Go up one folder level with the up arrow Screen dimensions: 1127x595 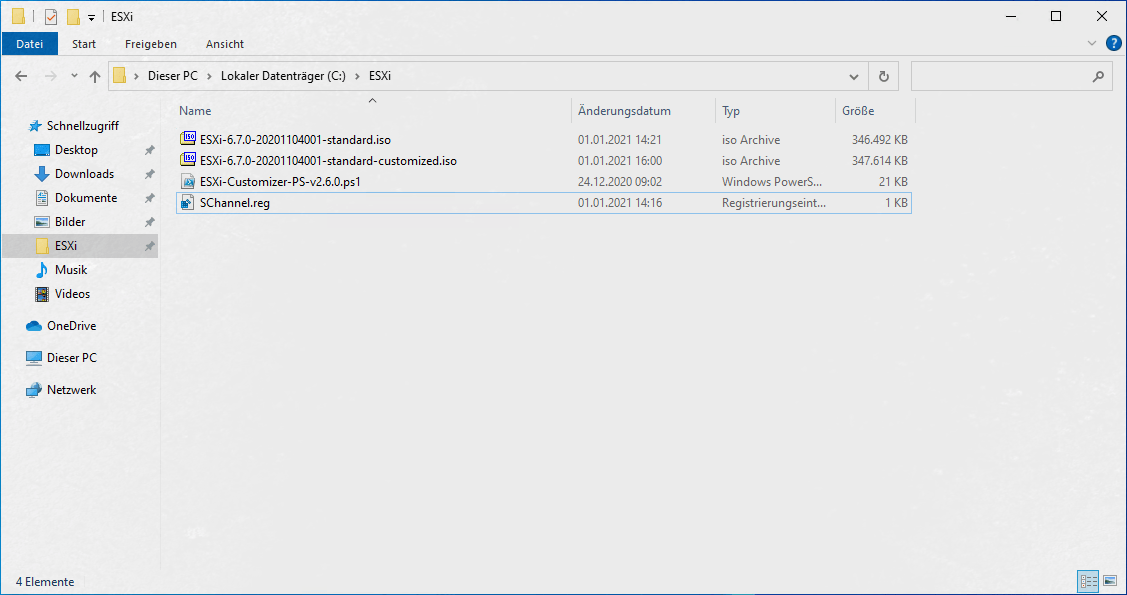point(95,76)
